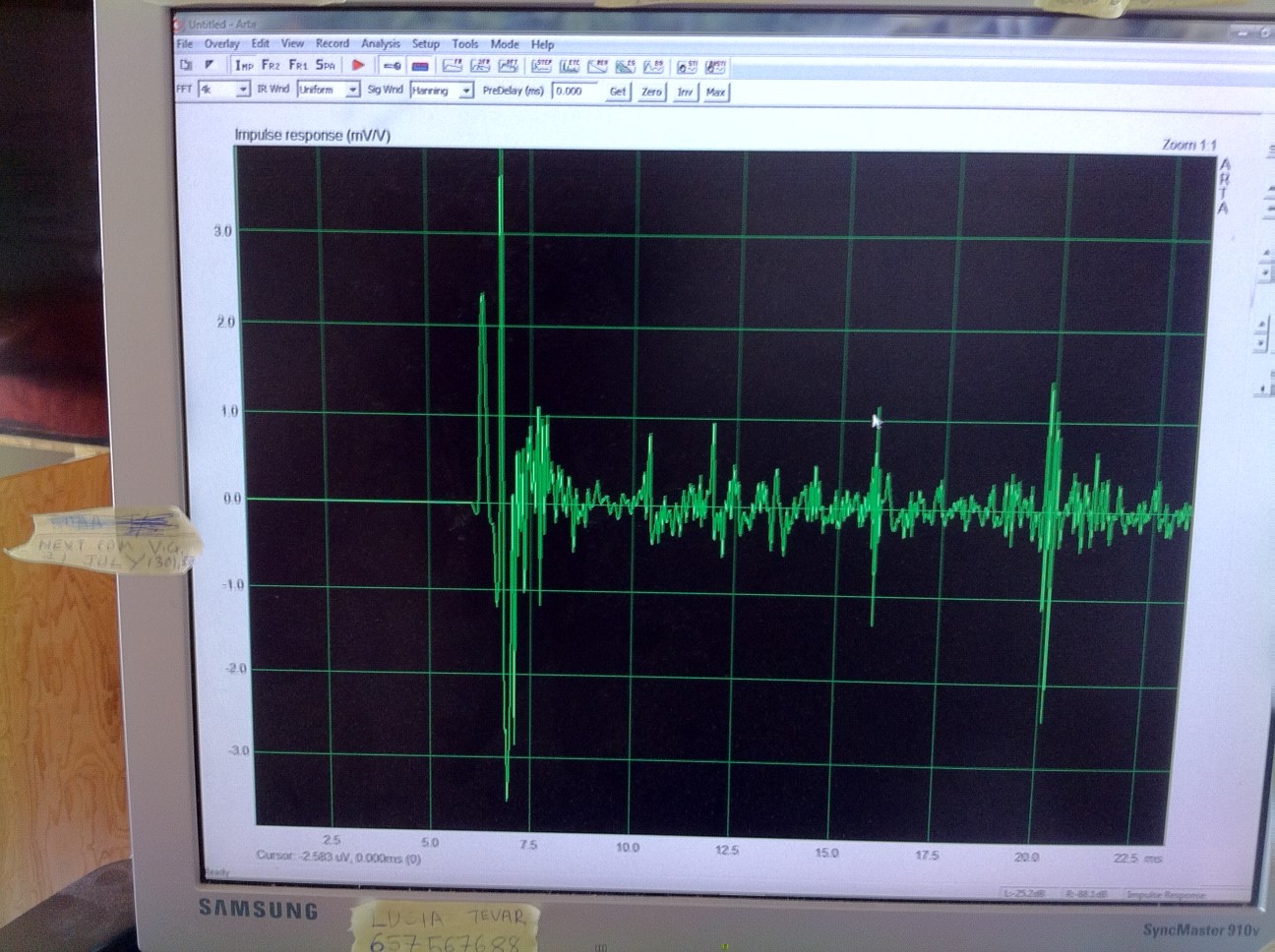Open the Overlay menu
The image size is (1275, 952).
(x=221, y=43)
